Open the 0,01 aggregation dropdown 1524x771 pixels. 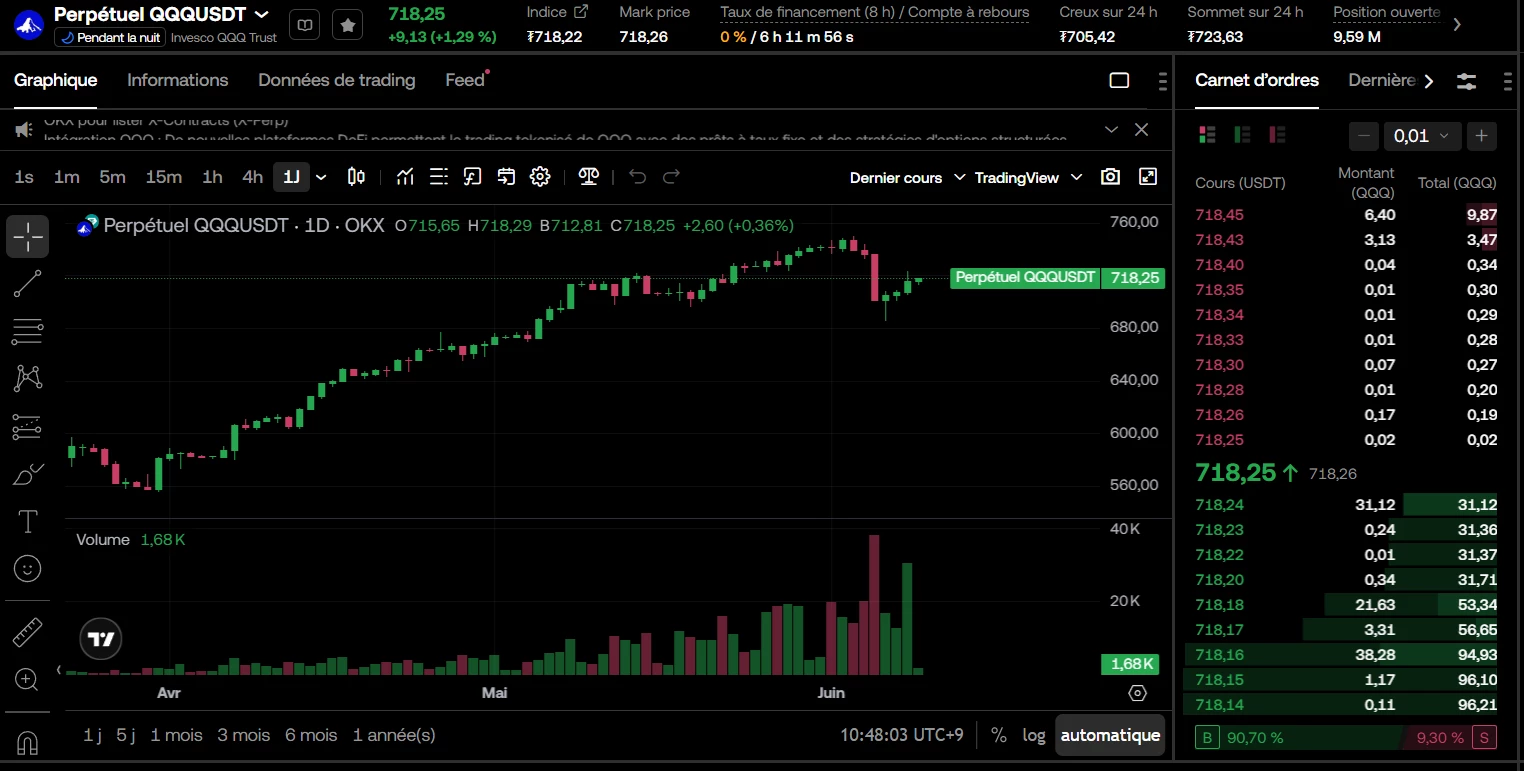click(x=1420, y=136)
